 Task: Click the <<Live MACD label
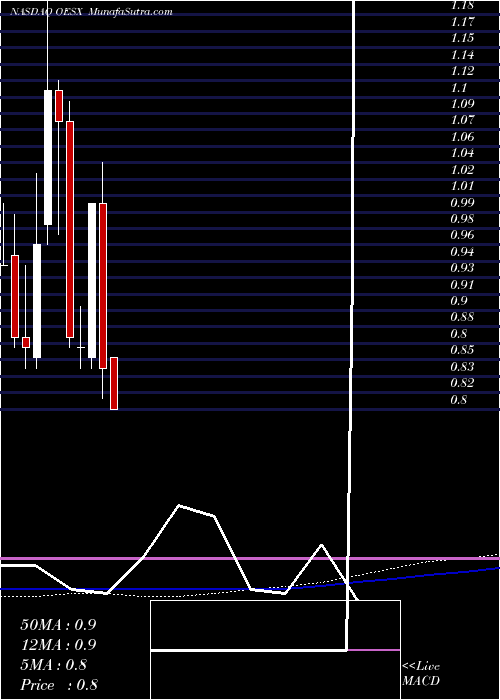421,674
